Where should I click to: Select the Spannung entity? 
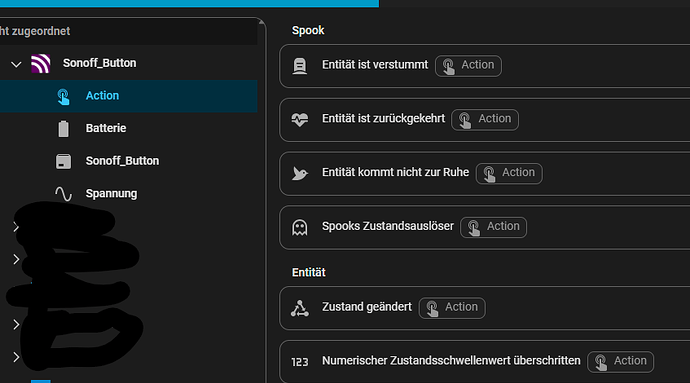coord(111,194)
